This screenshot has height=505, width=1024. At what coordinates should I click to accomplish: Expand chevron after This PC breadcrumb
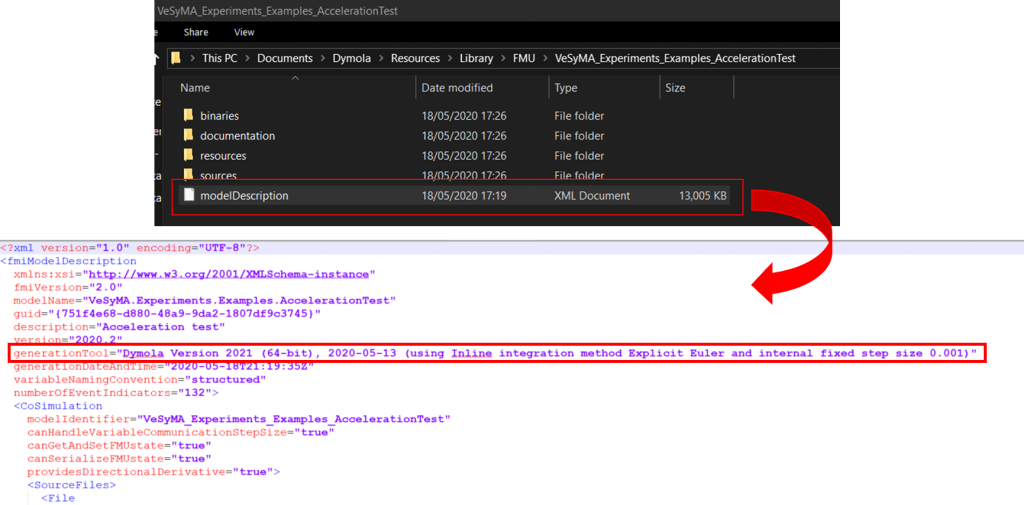click(247, 58)
